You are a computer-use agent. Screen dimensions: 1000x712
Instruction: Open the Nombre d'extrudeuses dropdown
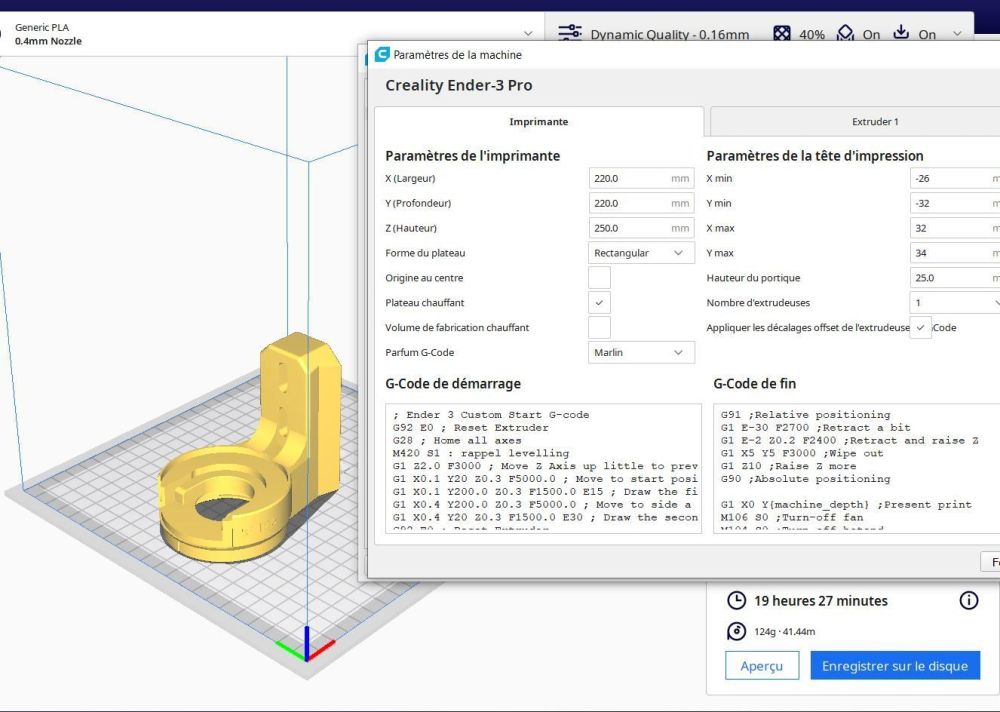pyautogui.click(x=955, y=302)
